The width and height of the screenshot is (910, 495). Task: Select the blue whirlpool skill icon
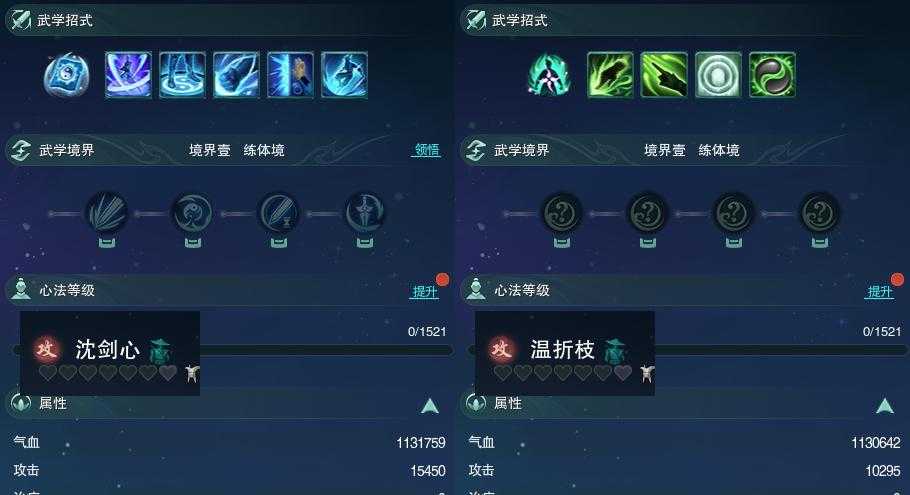pos(182,75)
